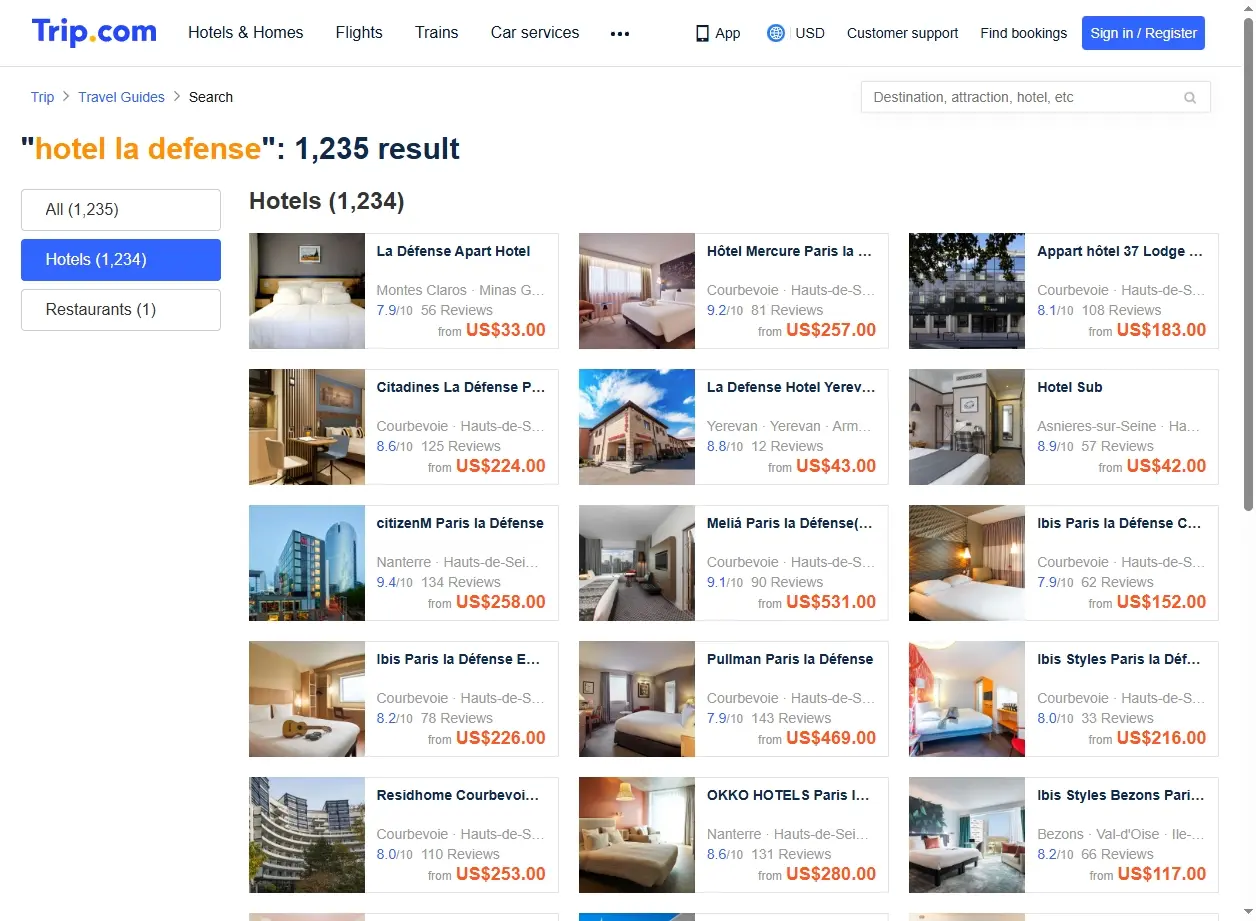Click Residhome Courbevoi... title

pyautogui.click(x=457, y=795)
